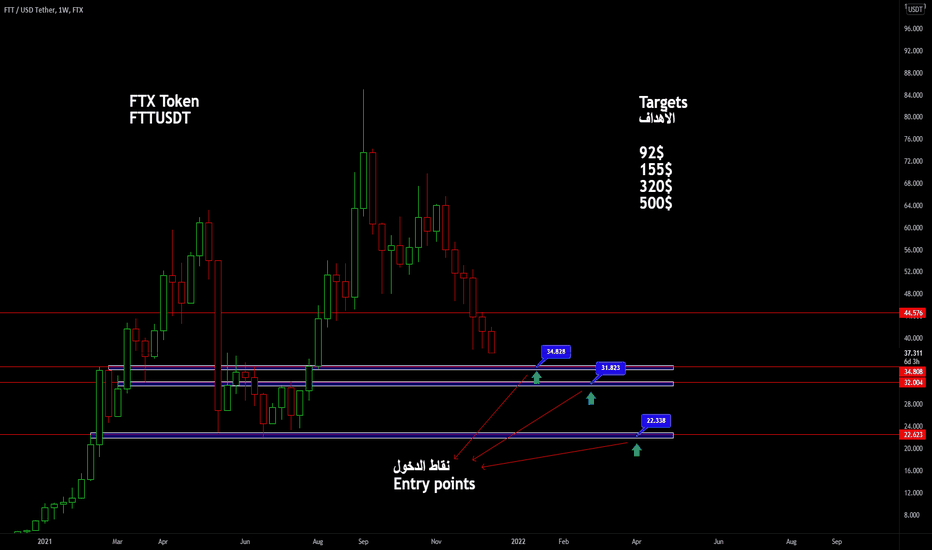Select the purple support zone at 32.004 level

[x=395, y=384]
